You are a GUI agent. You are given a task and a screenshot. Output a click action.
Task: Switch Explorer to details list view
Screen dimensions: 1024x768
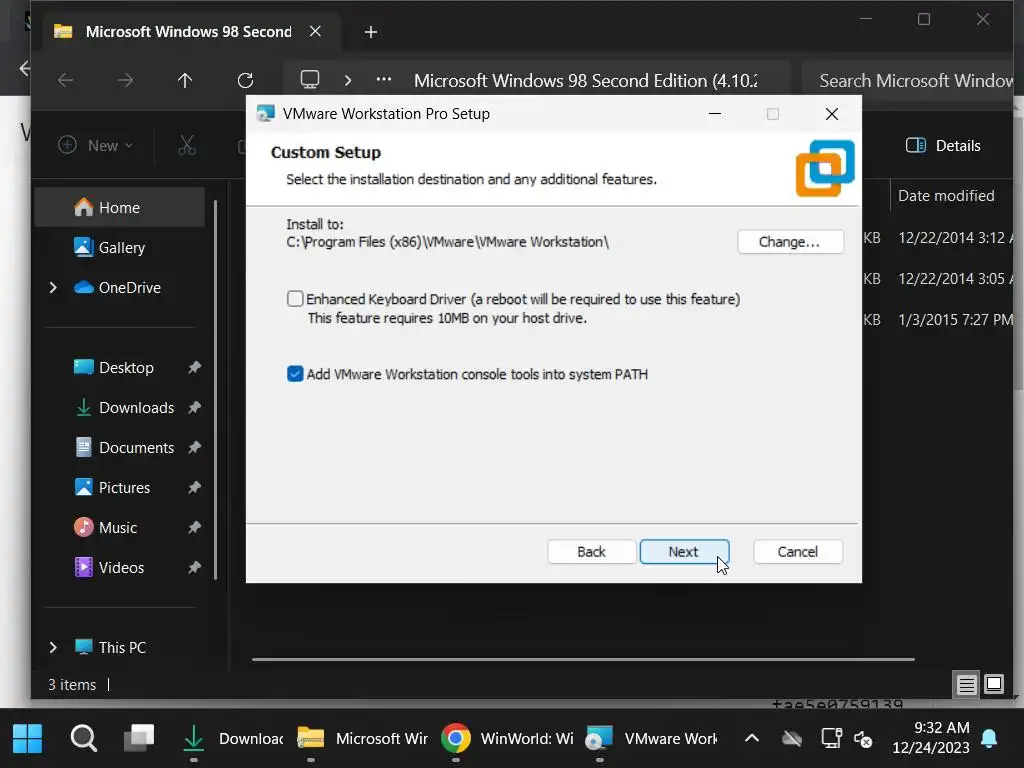966,684
